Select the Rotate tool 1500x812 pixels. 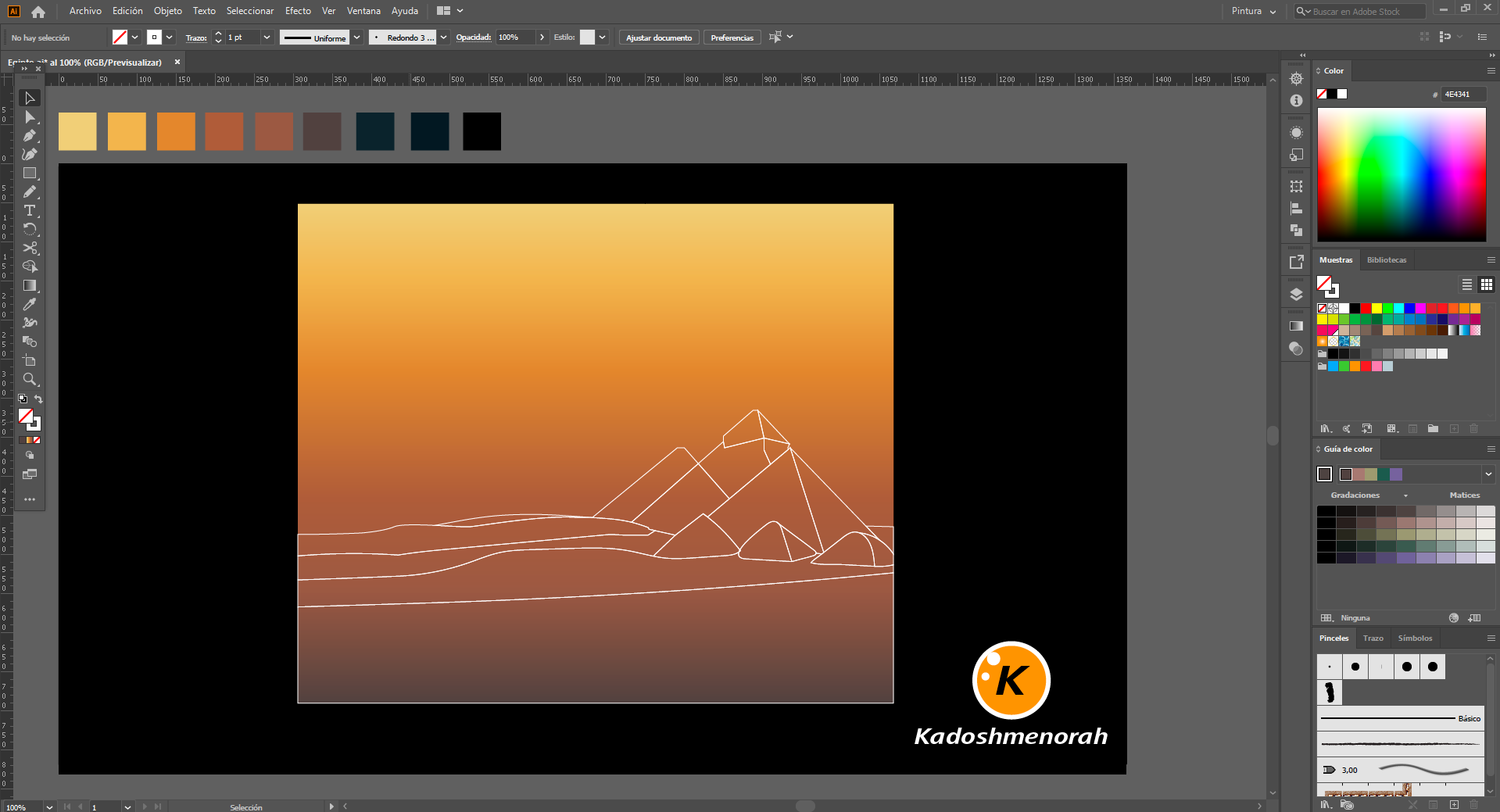tap(30, 229)
